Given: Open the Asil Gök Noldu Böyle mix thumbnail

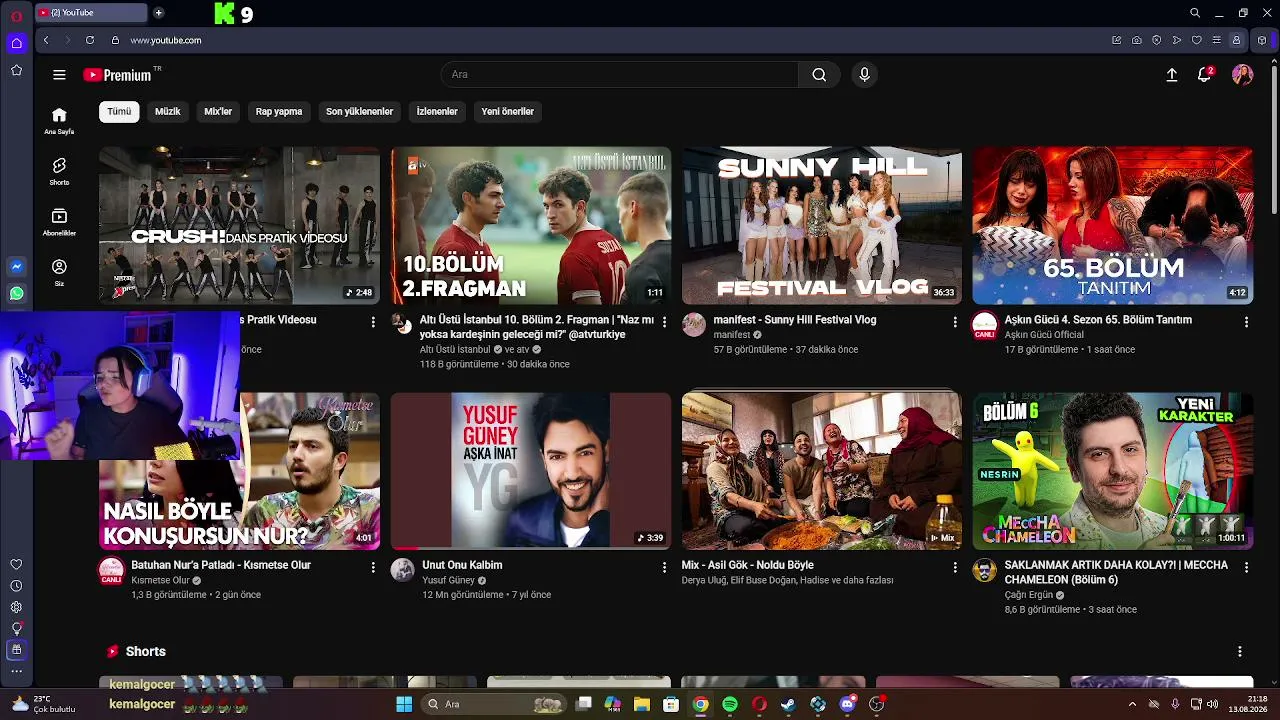Looking at the screenshot, I should (822, 471).
